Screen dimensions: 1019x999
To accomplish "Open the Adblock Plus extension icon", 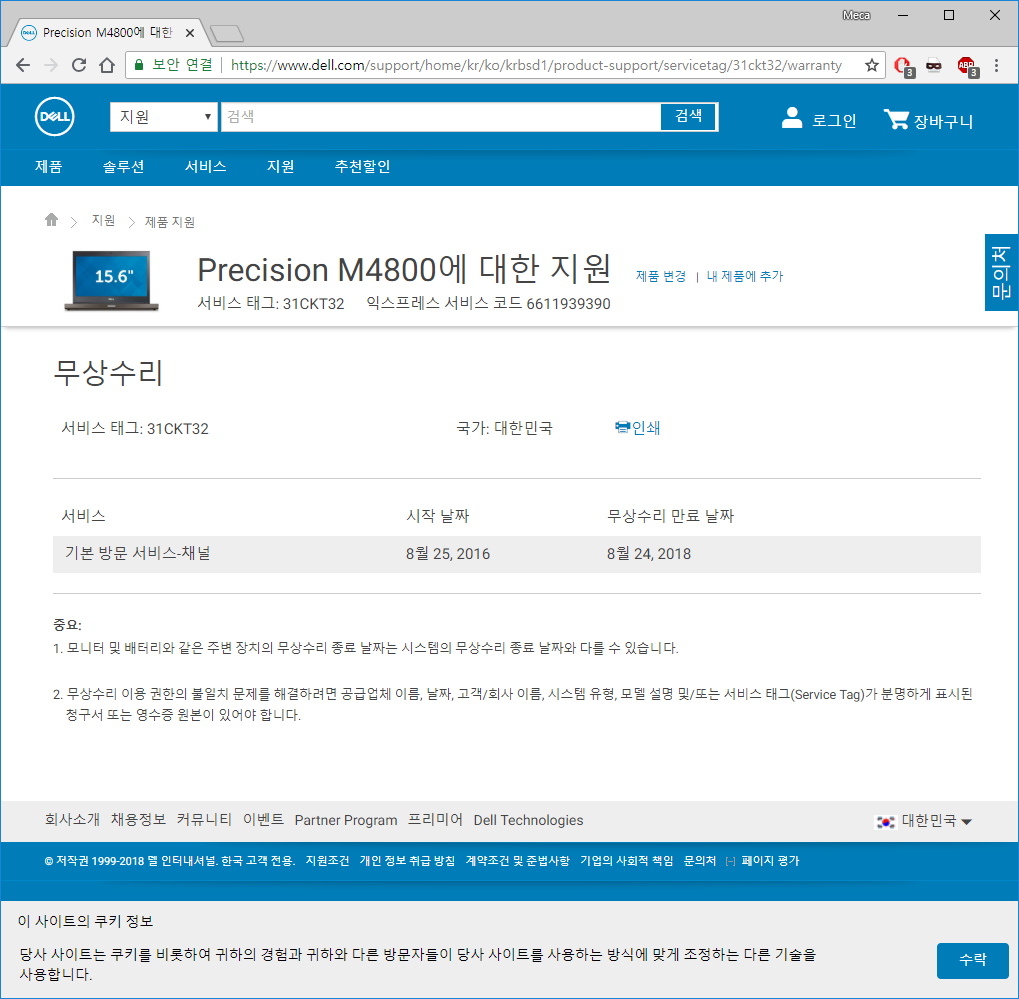I will [967, 66].
